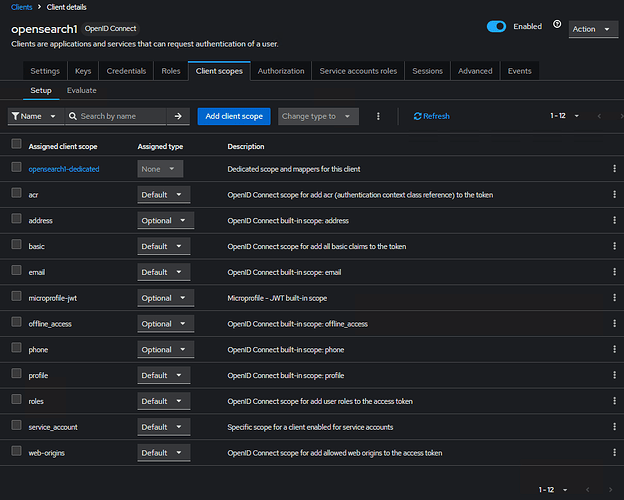Change assigned type for offline_access scope
This screenshot has height=500, width=624.
coord(166,324)
